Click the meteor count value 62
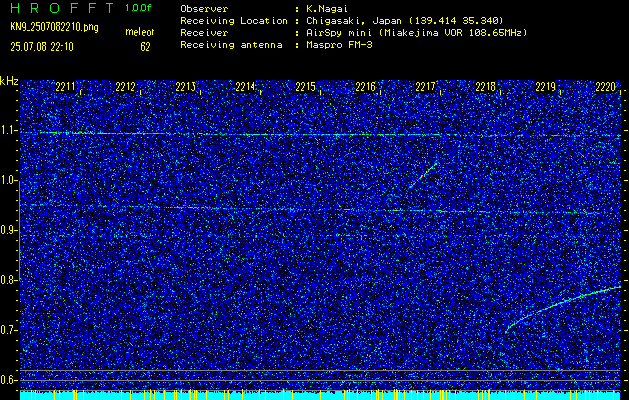The height and width of the screenshot is (400, 629). pyautogui.click(x=145, y=47)
